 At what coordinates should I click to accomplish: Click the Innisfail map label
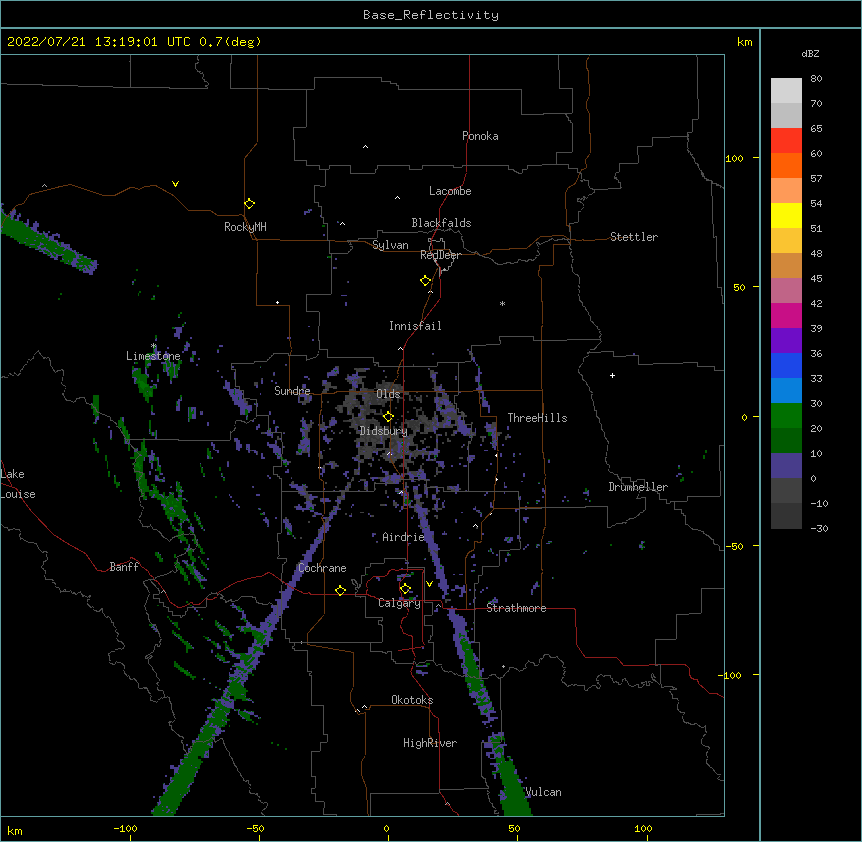(x=415, y=326)
